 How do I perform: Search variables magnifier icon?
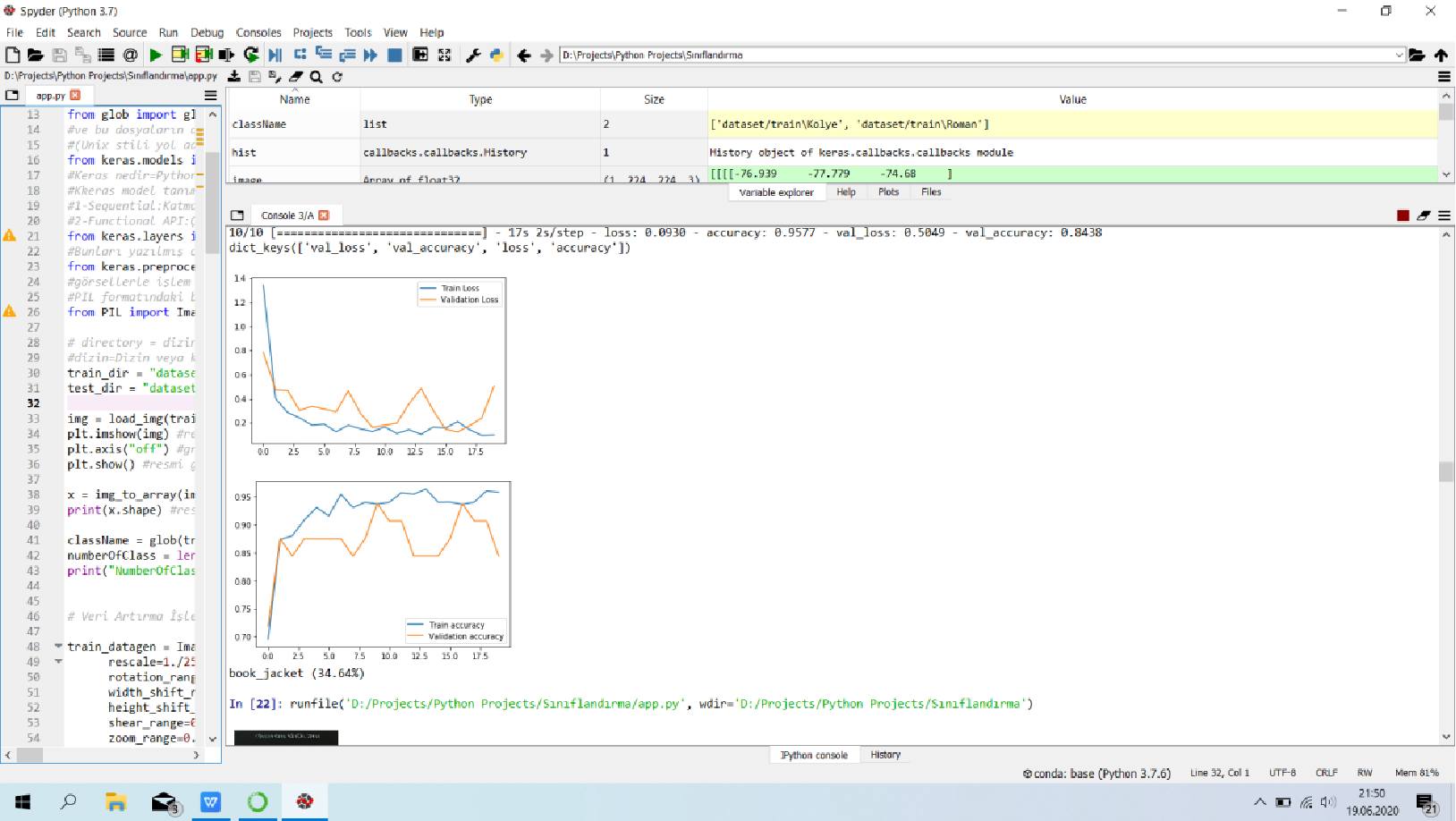coord(316,77)
